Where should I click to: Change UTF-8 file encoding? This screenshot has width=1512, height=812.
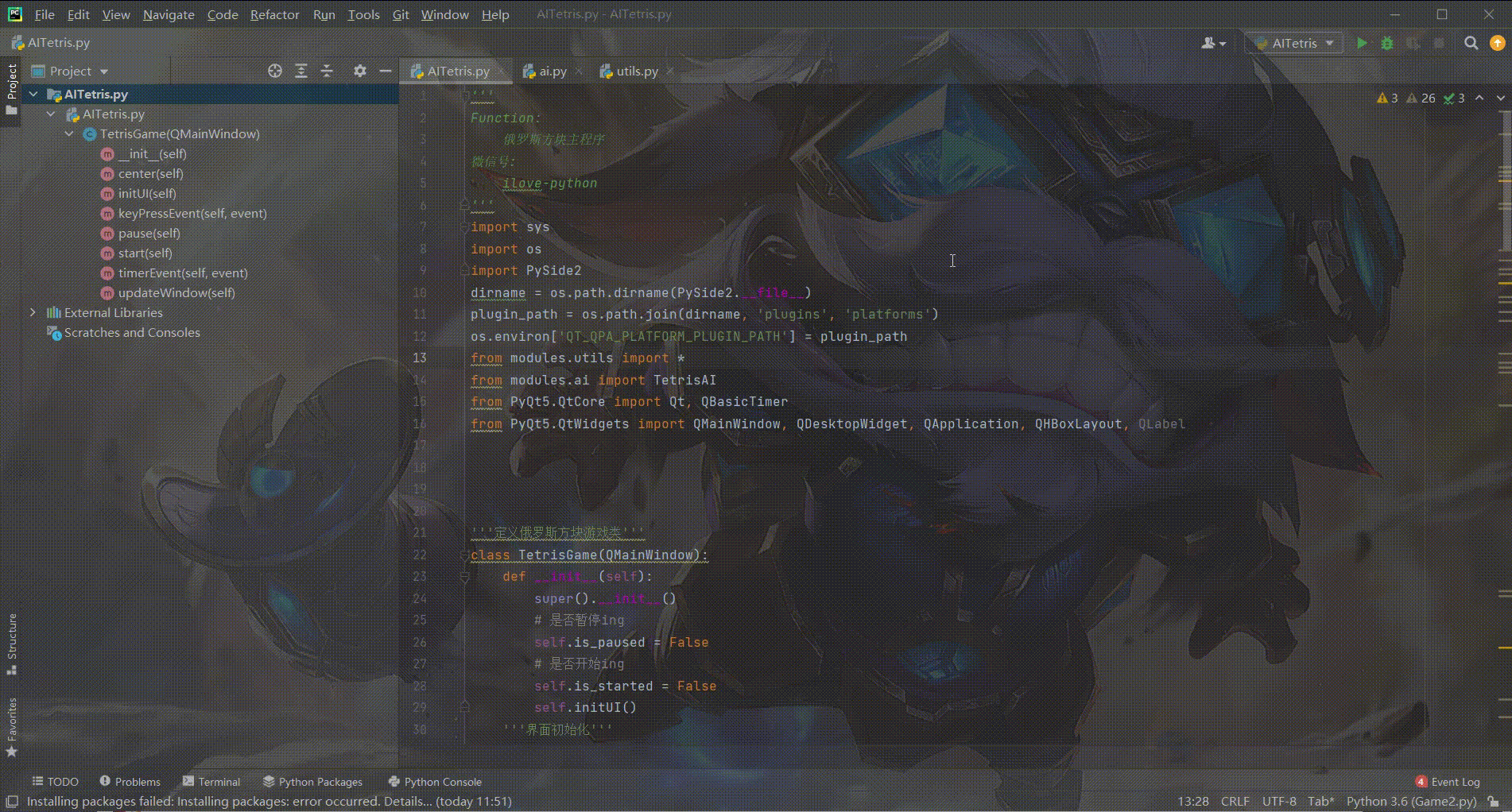(x=1279, y=802)
